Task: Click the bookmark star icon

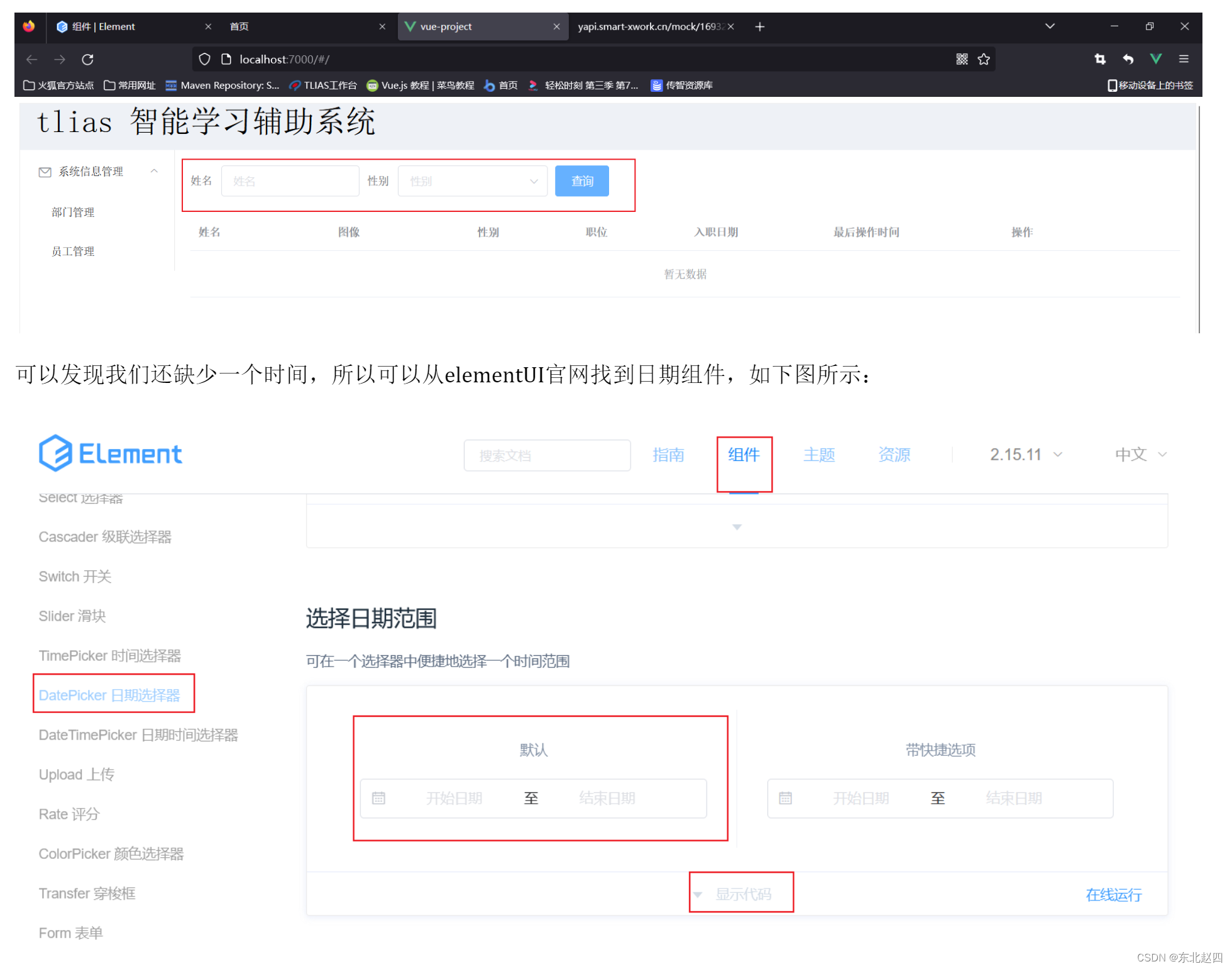Action: point(984,59)
